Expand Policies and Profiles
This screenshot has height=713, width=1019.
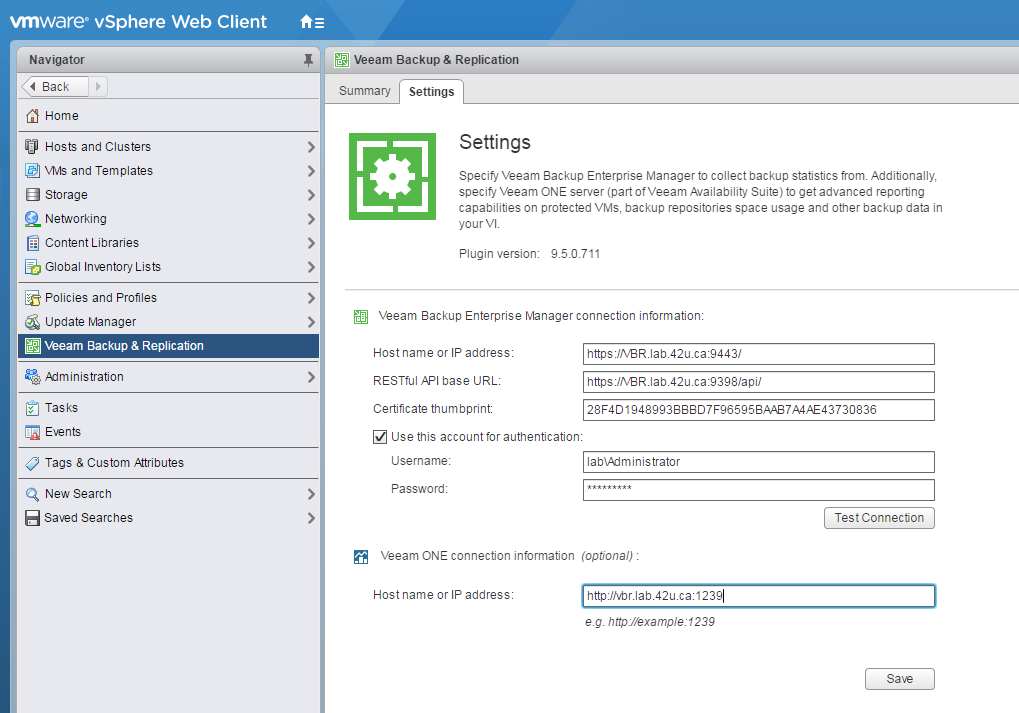[x=103, y=297]
